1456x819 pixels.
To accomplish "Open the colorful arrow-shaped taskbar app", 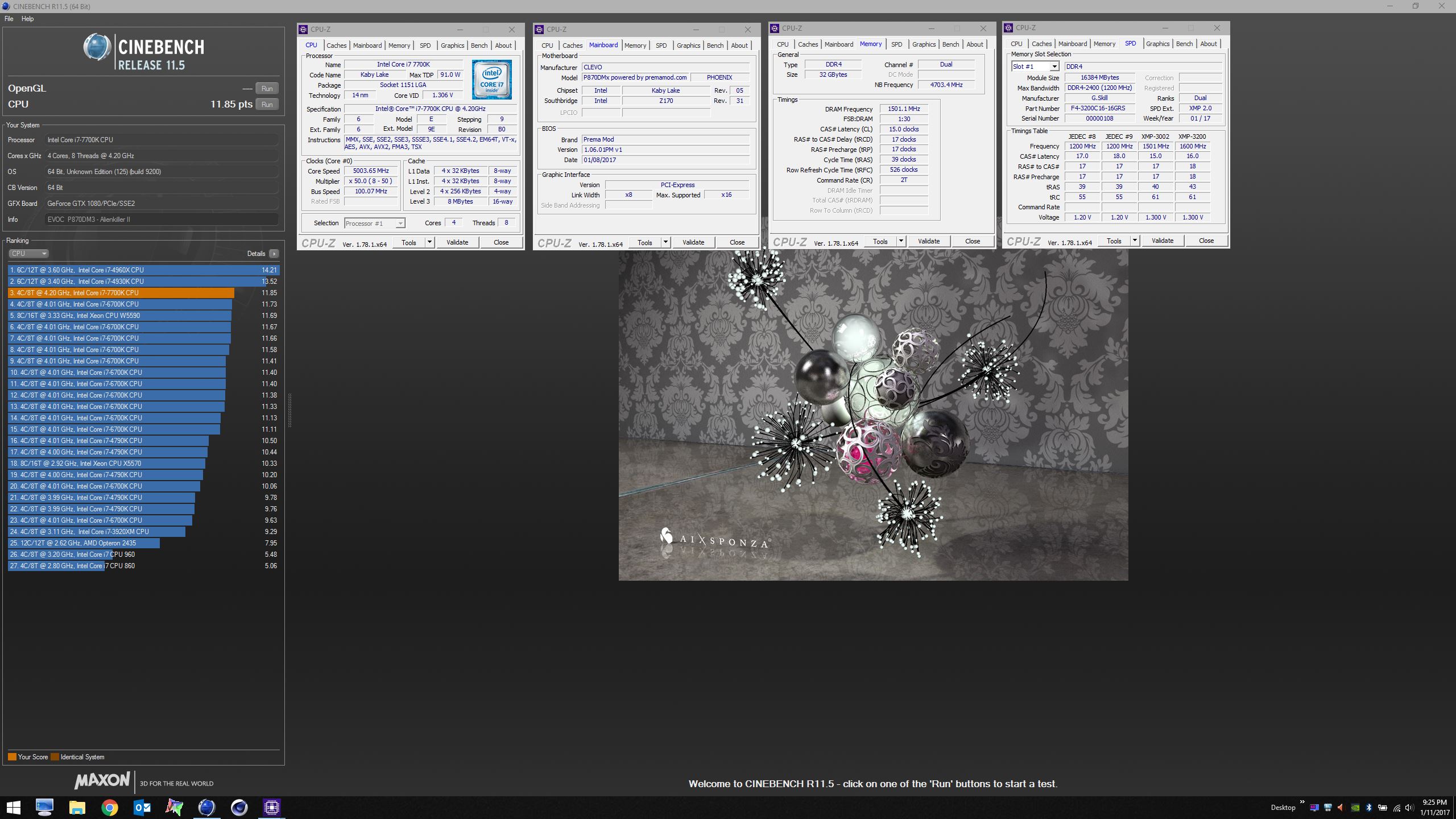I will click(174, 807).
